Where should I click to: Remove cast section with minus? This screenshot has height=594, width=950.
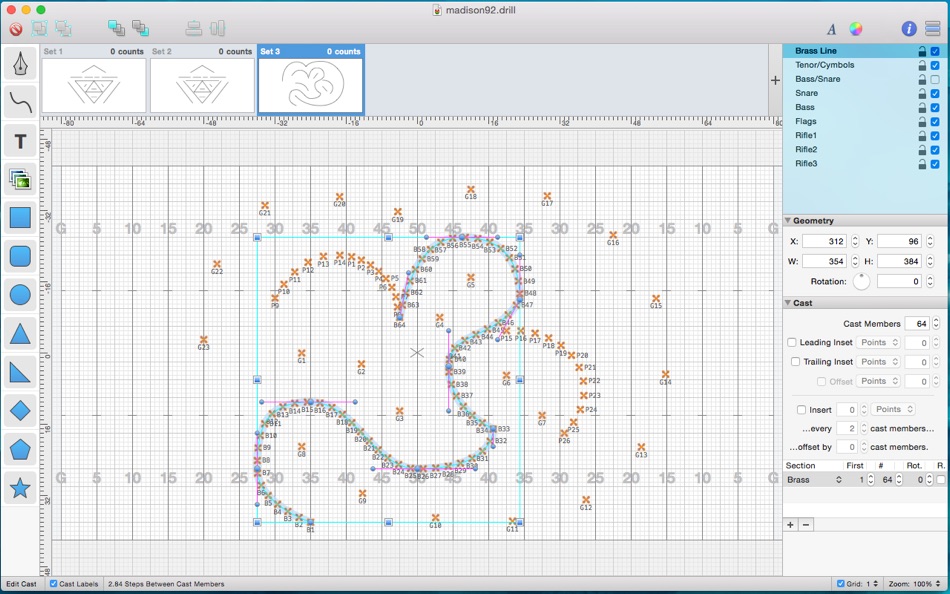tap(806, 525)
